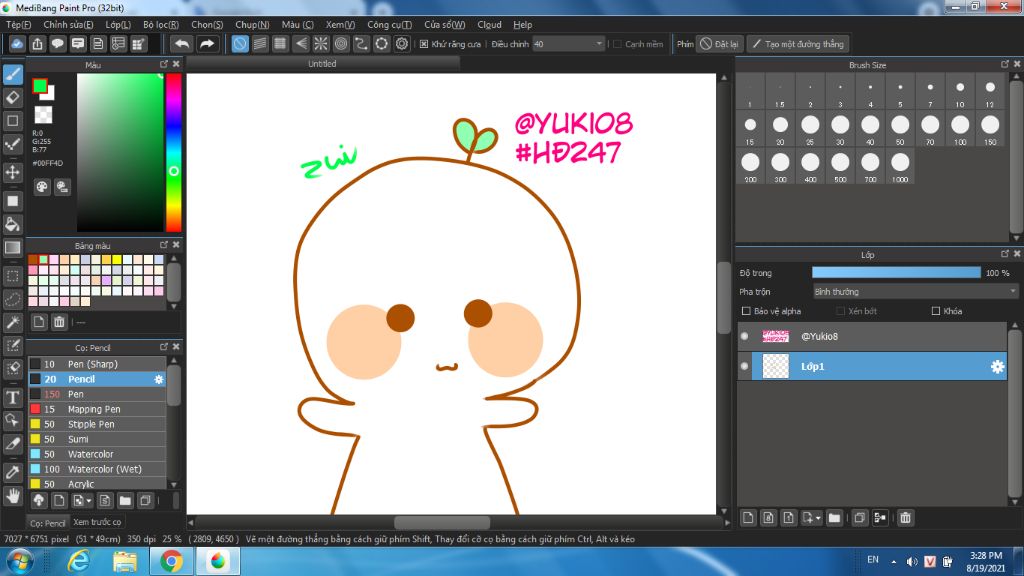Enable the radial lines snap guide
Viewport: 1024px width, 576px height.
pyautogui.click(x=321, y=44)
